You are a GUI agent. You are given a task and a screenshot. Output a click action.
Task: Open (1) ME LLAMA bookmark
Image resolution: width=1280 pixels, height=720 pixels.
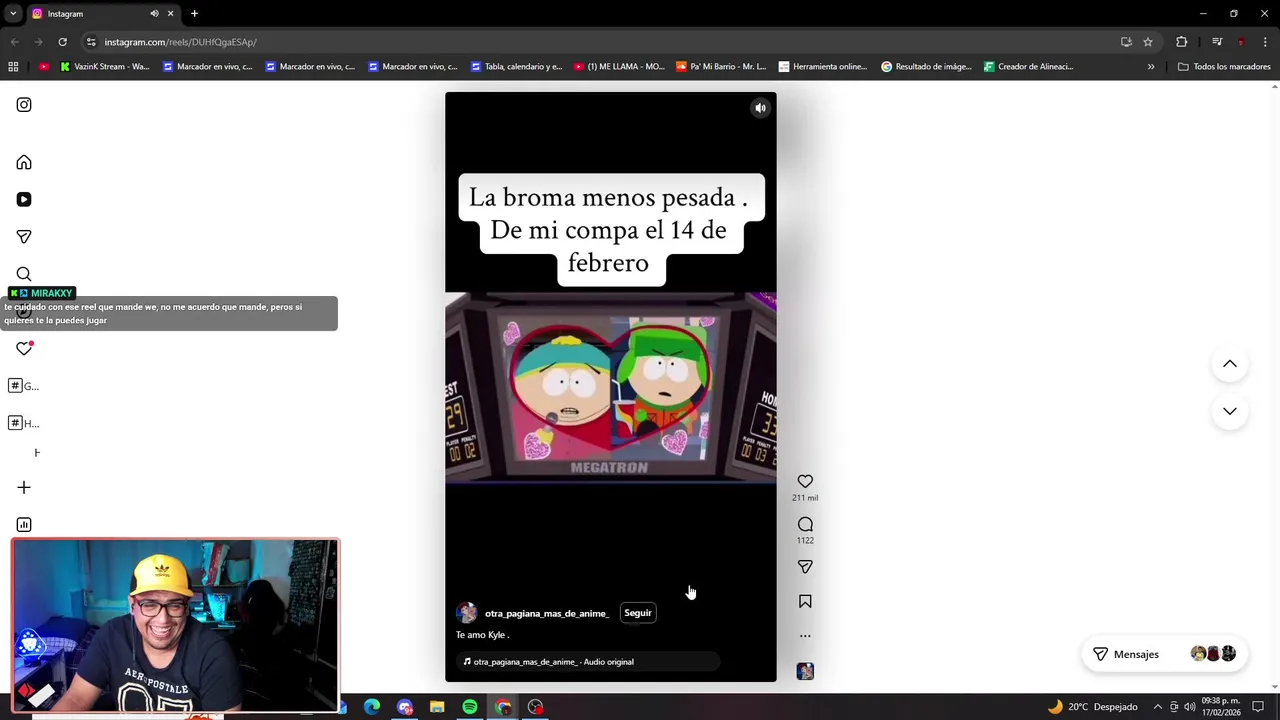(620, 67)
